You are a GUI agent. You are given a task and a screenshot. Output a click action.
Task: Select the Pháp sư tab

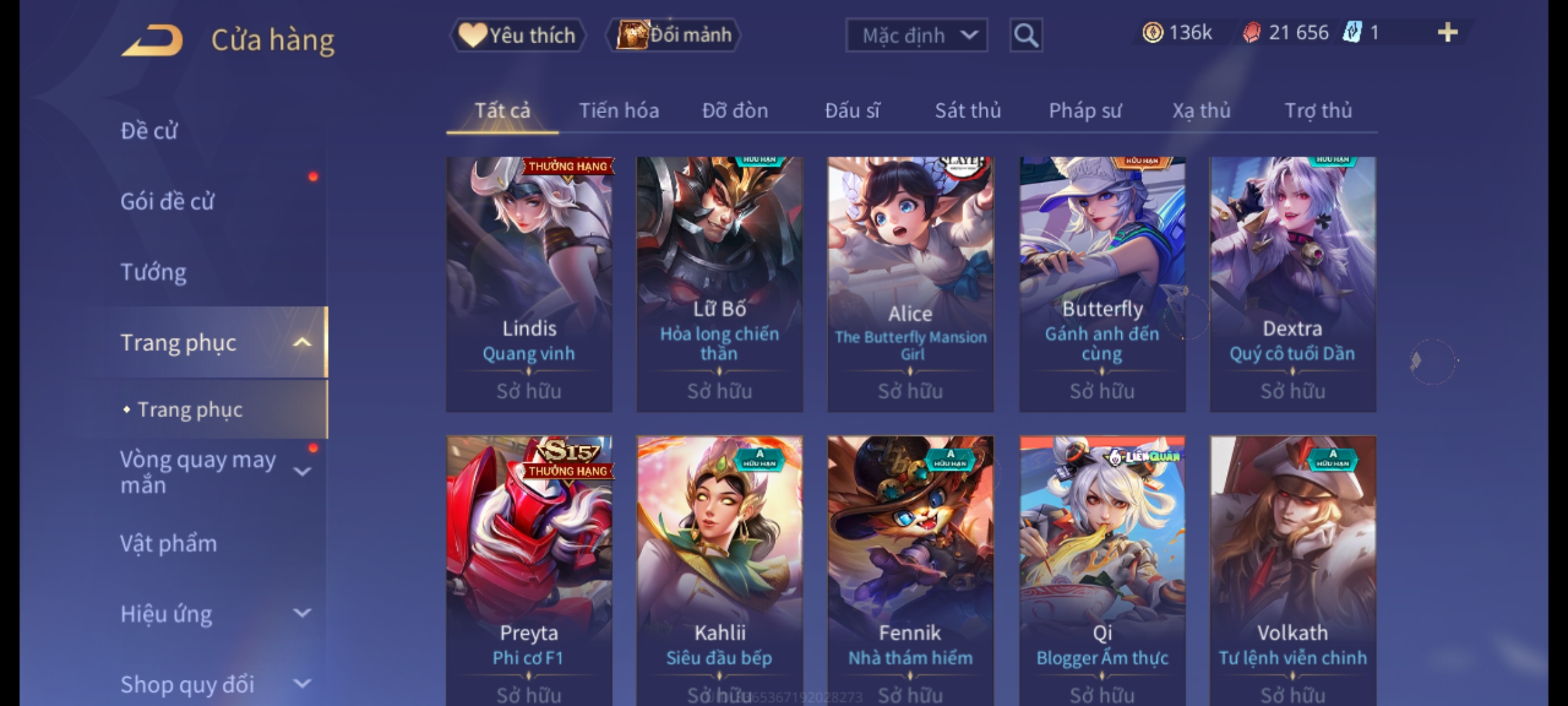pyautogui.click(x=1085, y=110)
